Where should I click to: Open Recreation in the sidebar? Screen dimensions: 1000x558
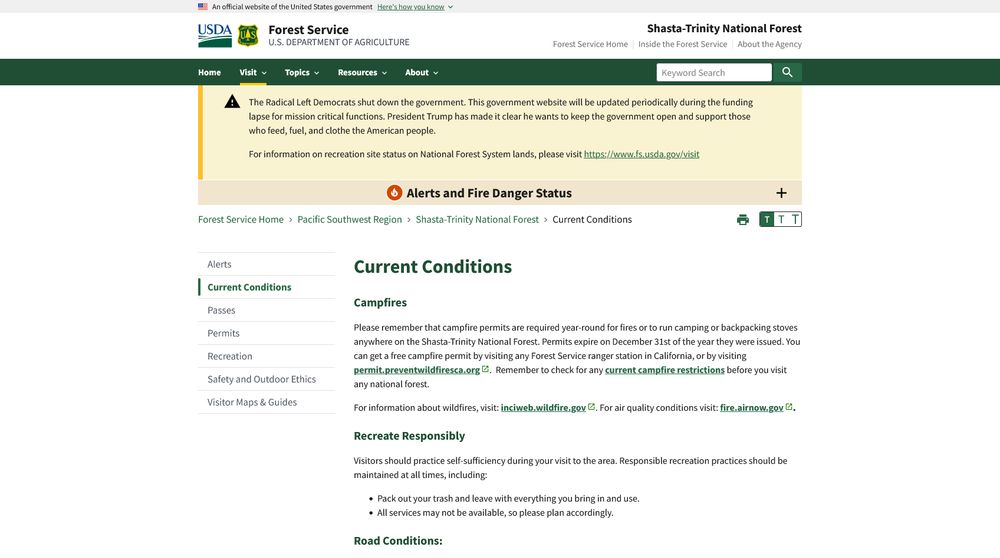(267, 356)
